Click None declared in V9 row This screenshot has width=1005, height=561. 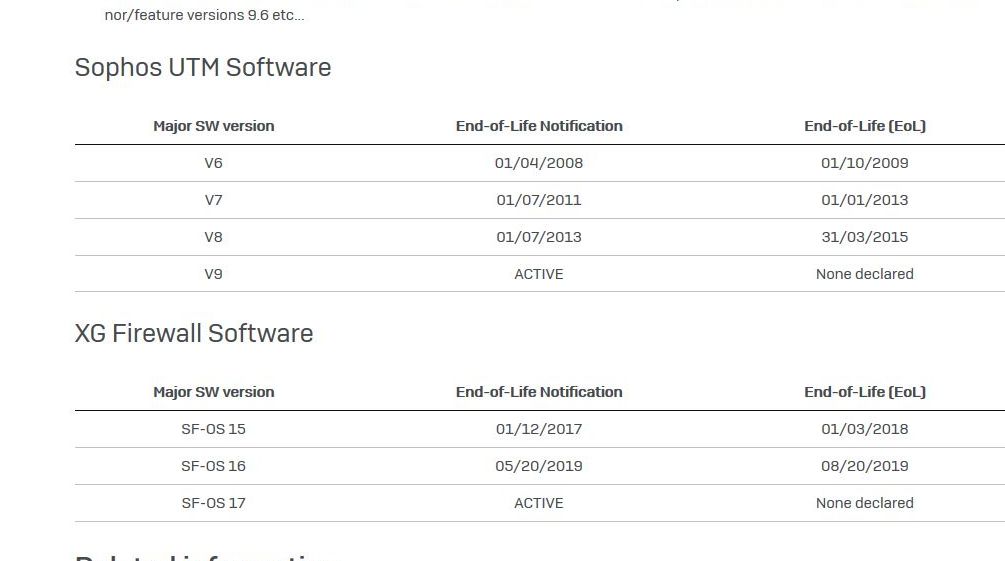tap(865, 274)
